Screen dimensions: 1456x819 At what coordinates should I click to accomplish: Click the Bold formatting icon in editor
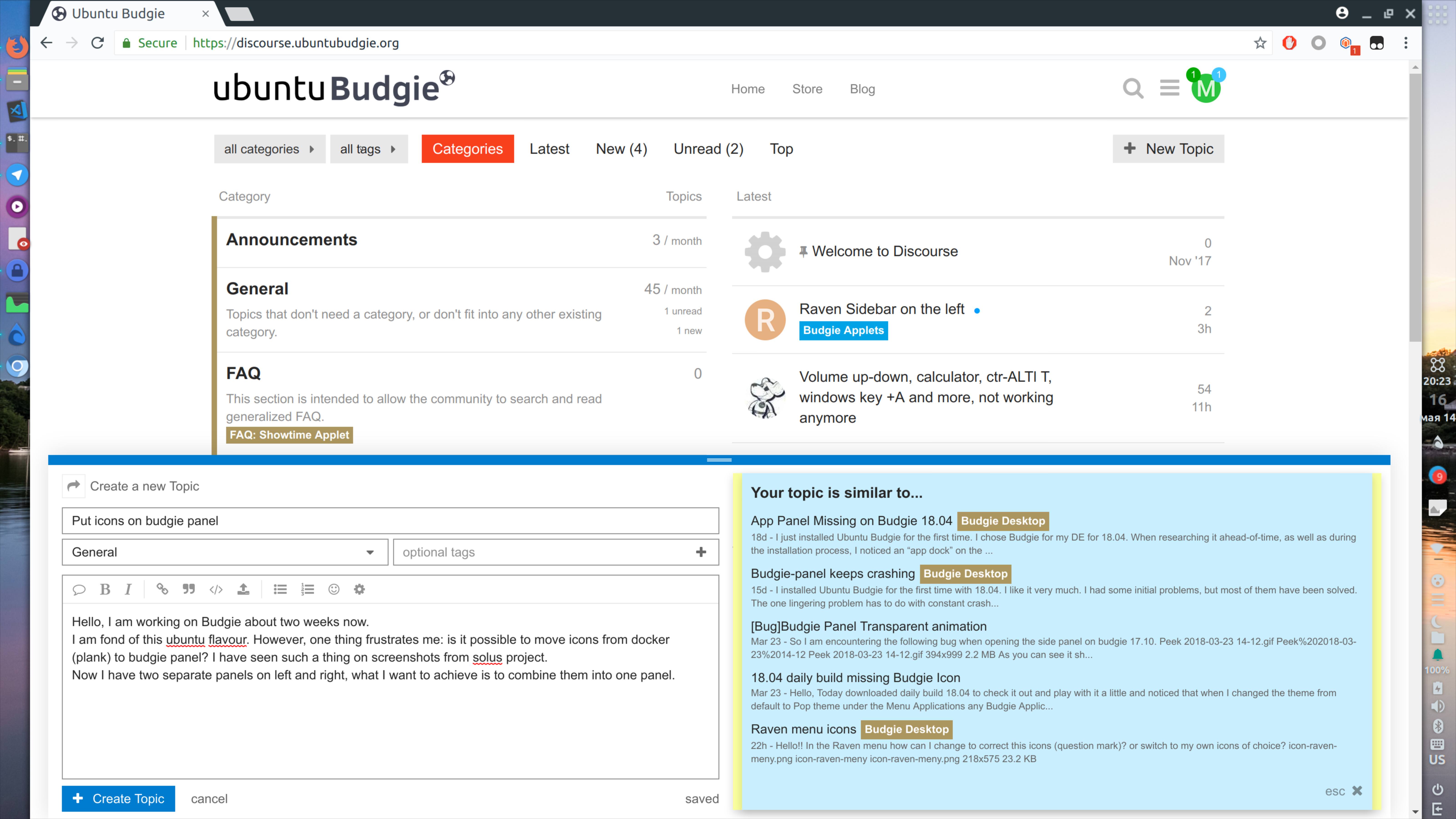105,589
